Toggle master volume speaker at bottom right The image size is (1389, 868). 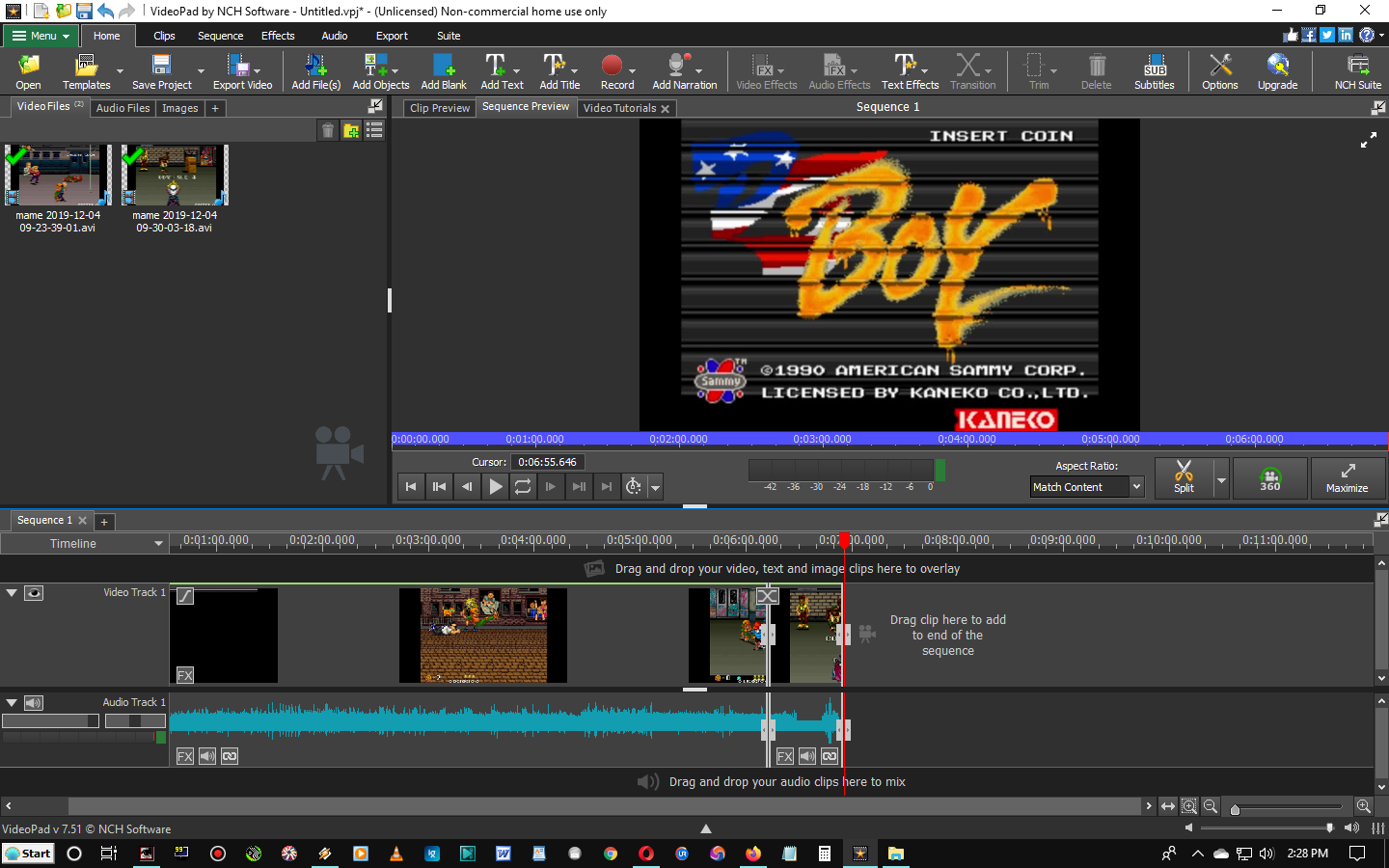click(x=1351, y=827)
